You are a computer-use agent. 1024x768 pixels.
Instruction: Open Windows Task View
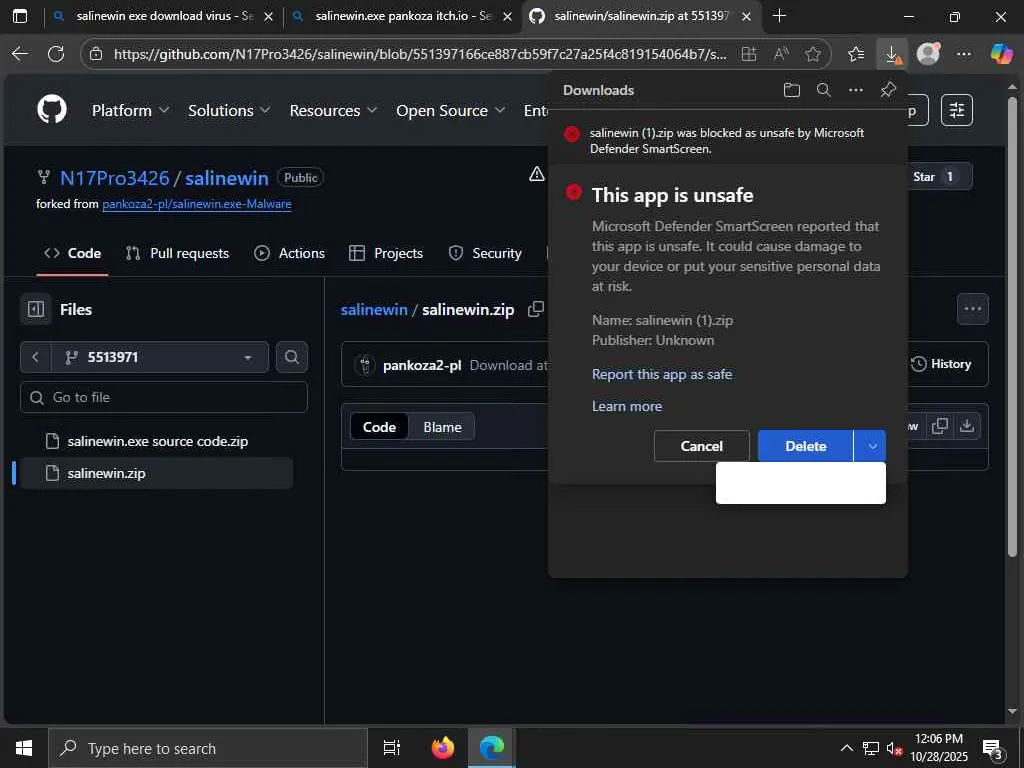[392, 748]
